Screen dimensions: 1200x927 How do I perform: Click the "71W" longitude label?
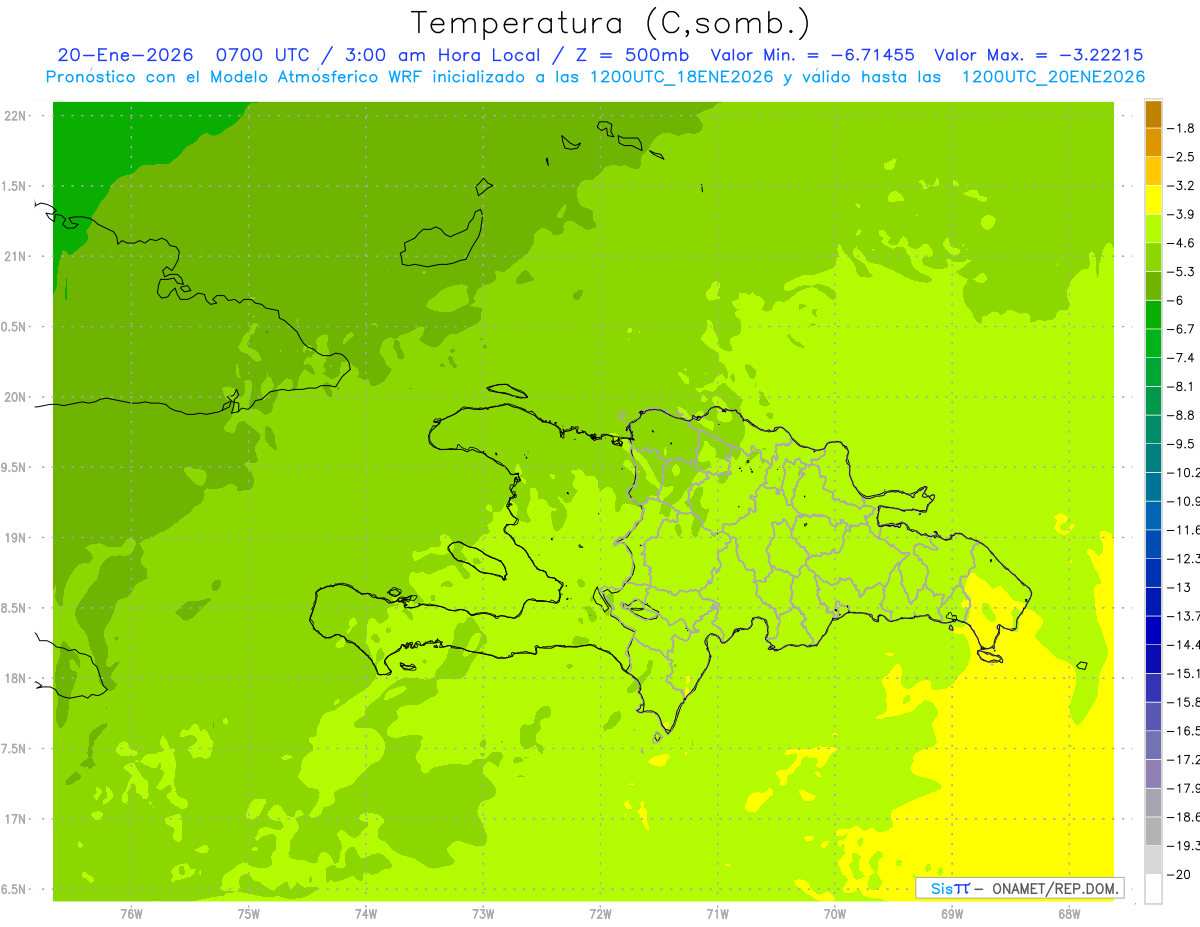717,913
